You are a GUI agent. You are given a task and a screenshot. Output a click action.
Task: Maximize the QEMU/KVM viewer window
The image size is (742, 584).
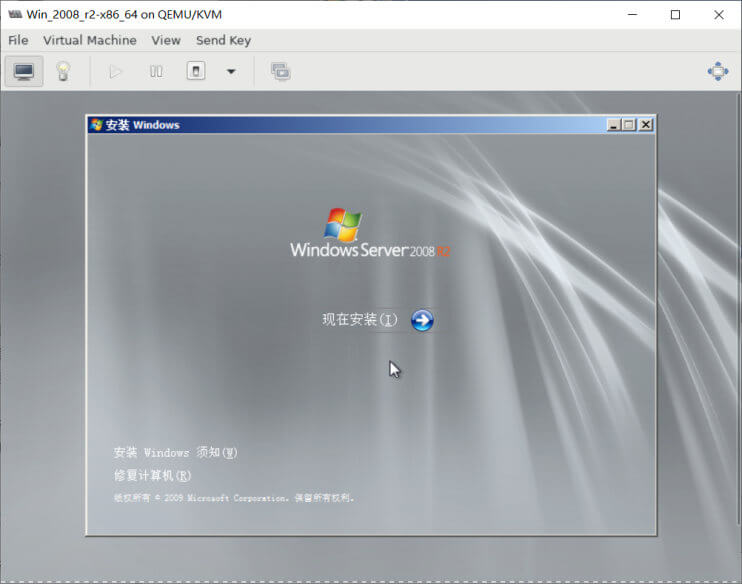tap(676, 15)
